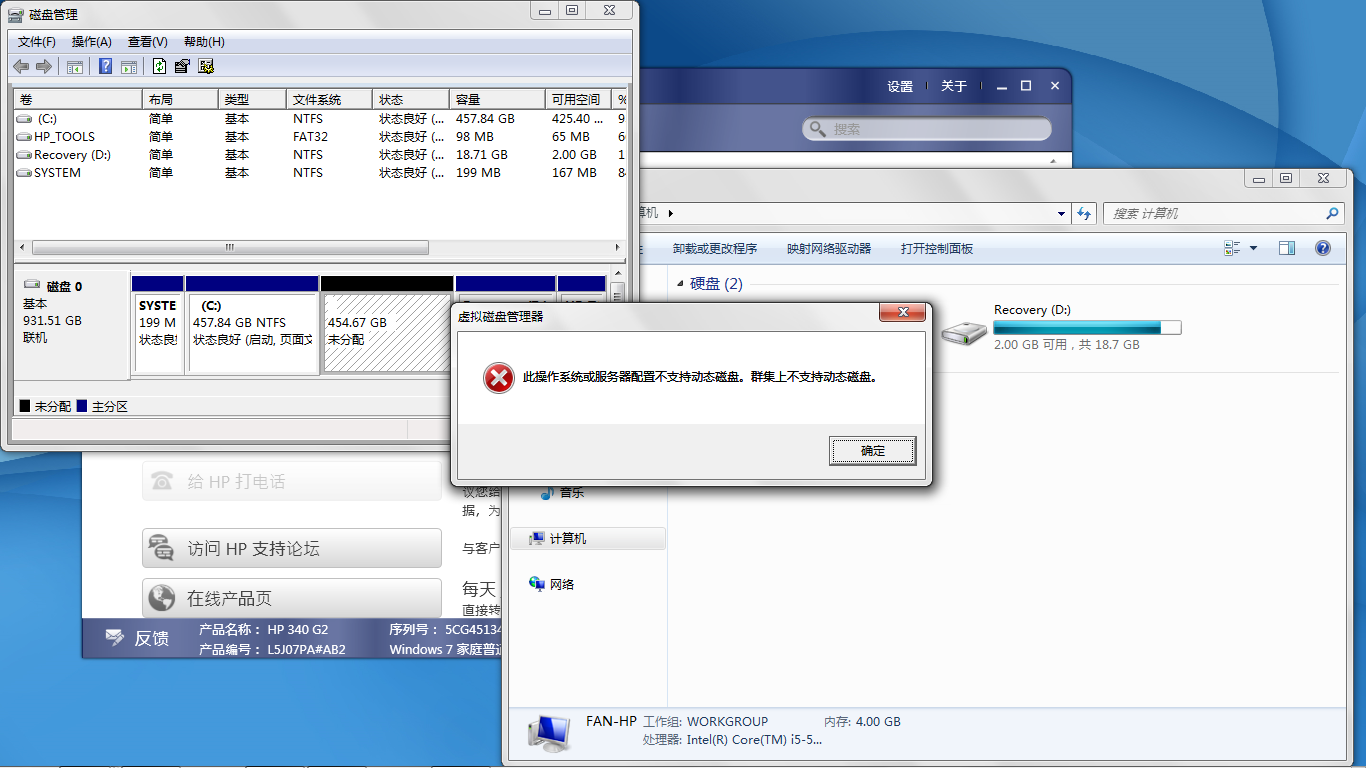The image size is (1366, 768).
Task: Sort by the 容量 column header
Action: pyautogui.click(x=497, y=100)
